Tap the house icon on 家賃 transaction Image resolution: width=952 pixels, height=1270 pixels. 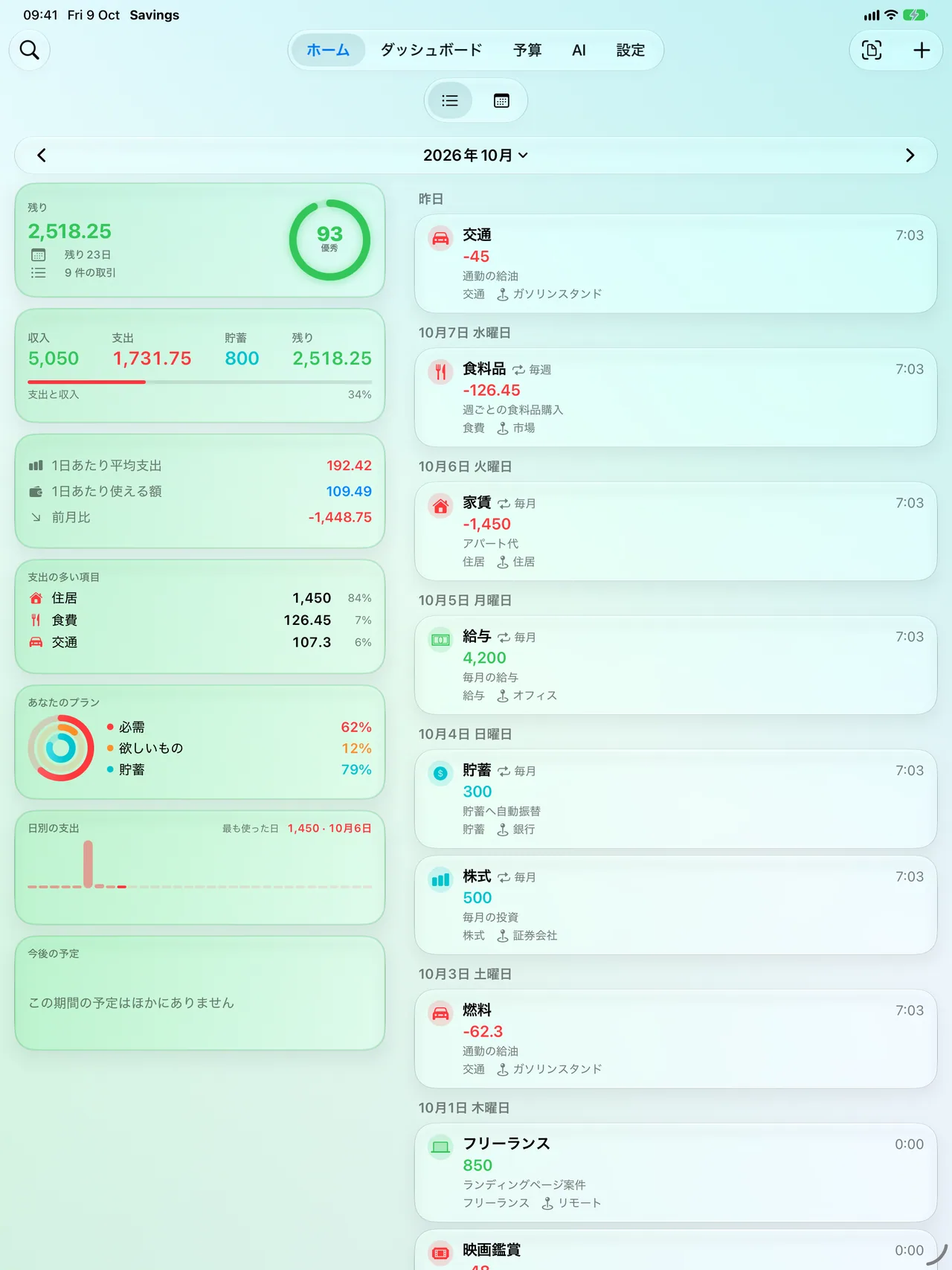pos(440,506)
